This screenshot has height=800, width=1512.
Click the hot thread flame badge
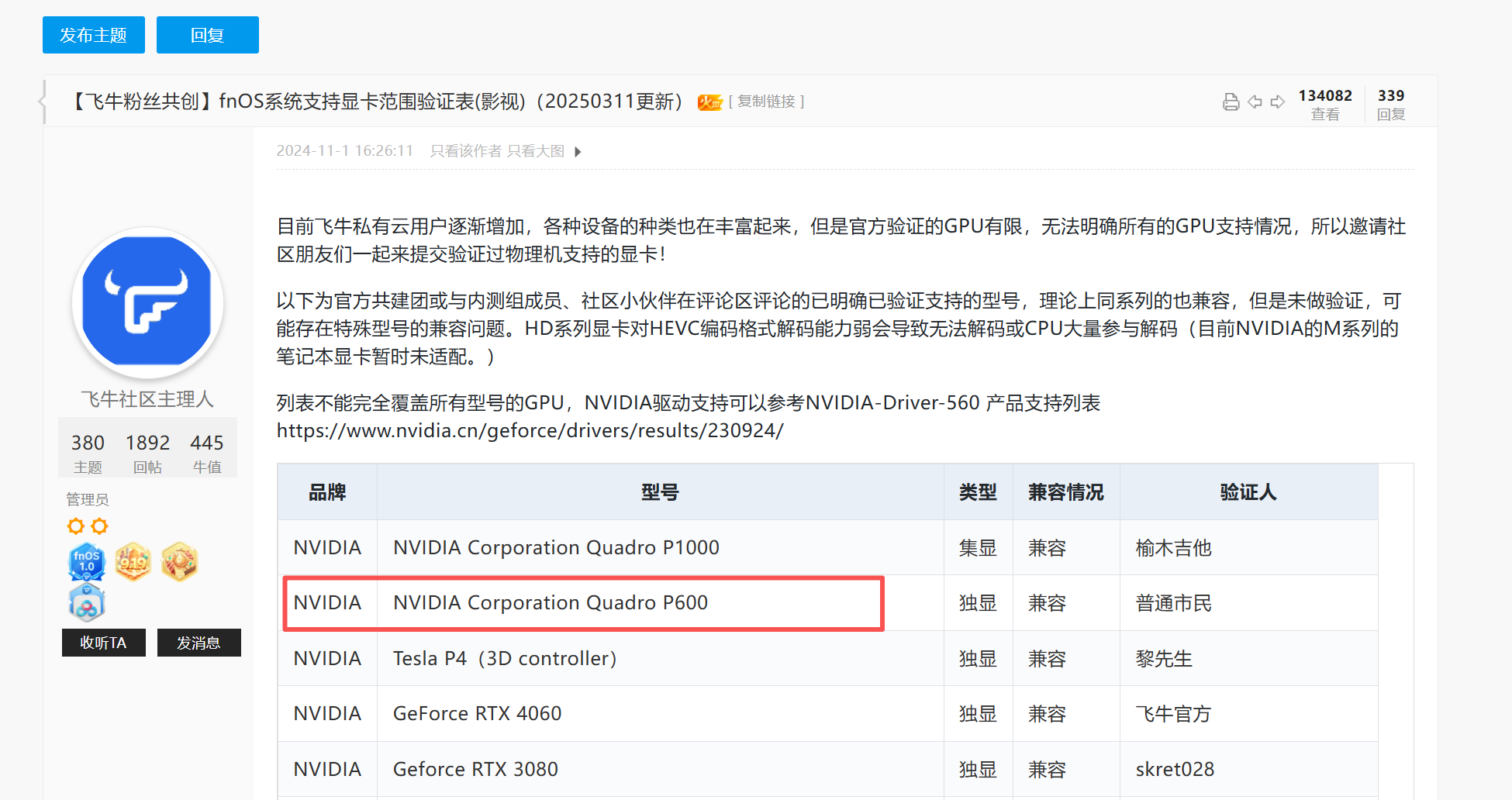(x=709, y=102)
